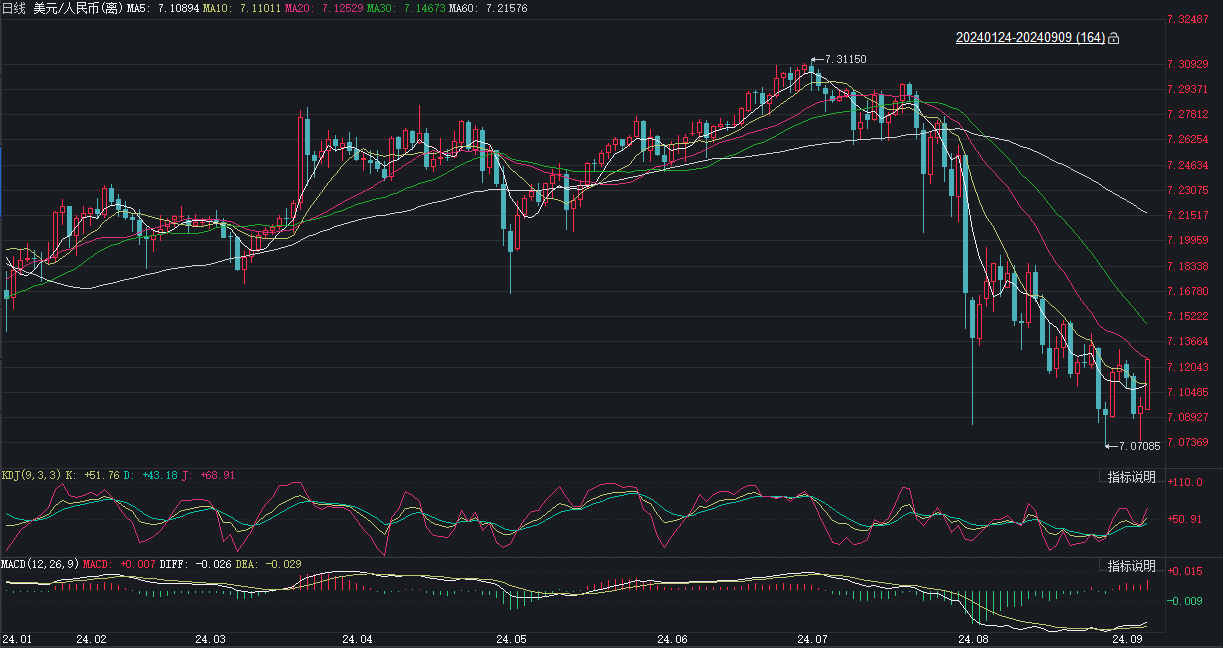
Task: Click the 24.07 date axis label
Action: pos(812,638)
